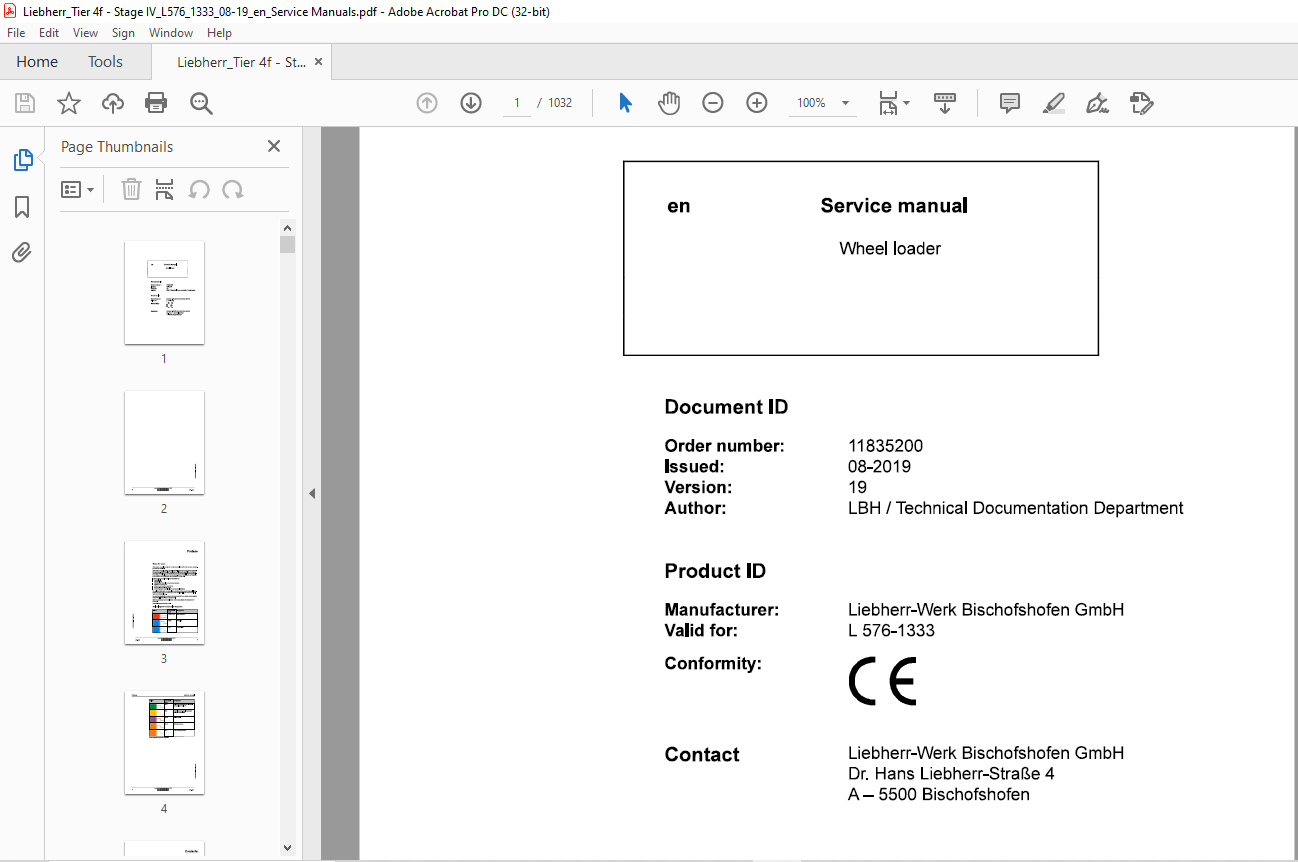
Task: Switch to the Home tab
Action: (37, 62)
